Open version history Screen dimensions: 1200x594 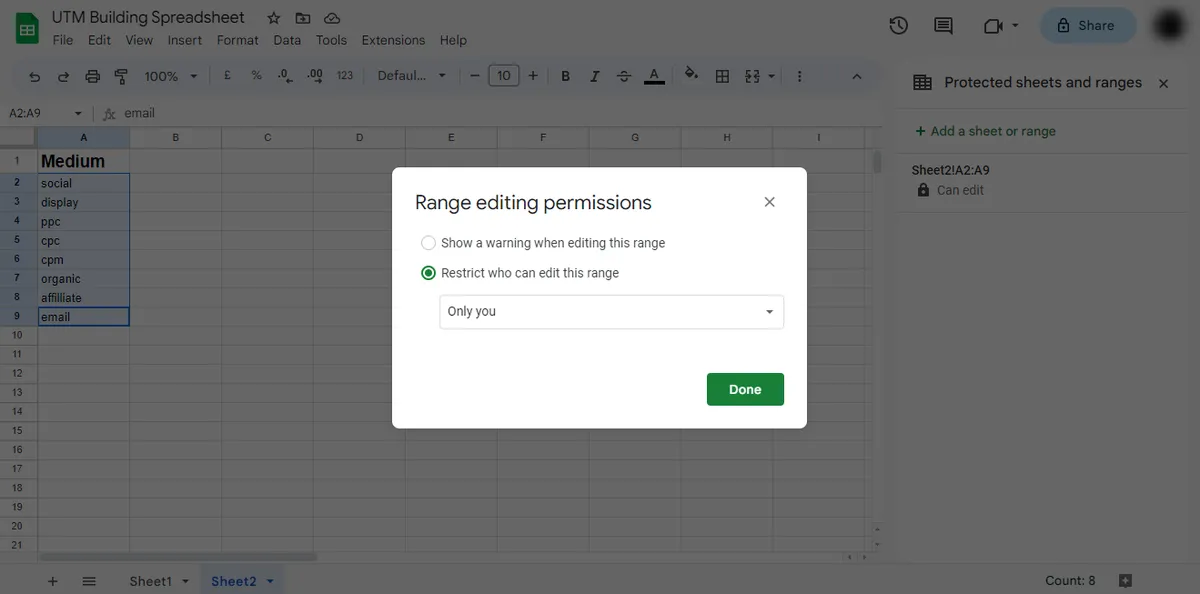(x=897, y=25)
